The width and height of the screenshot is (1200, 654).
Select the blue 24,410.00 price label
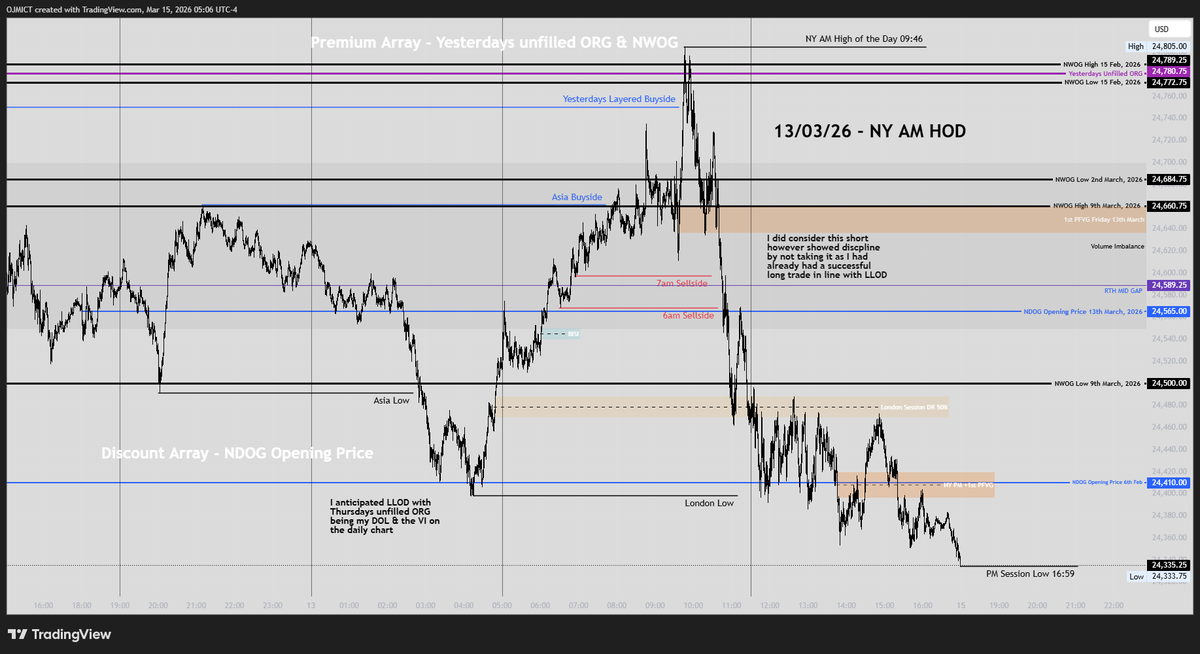[1168, 483]
